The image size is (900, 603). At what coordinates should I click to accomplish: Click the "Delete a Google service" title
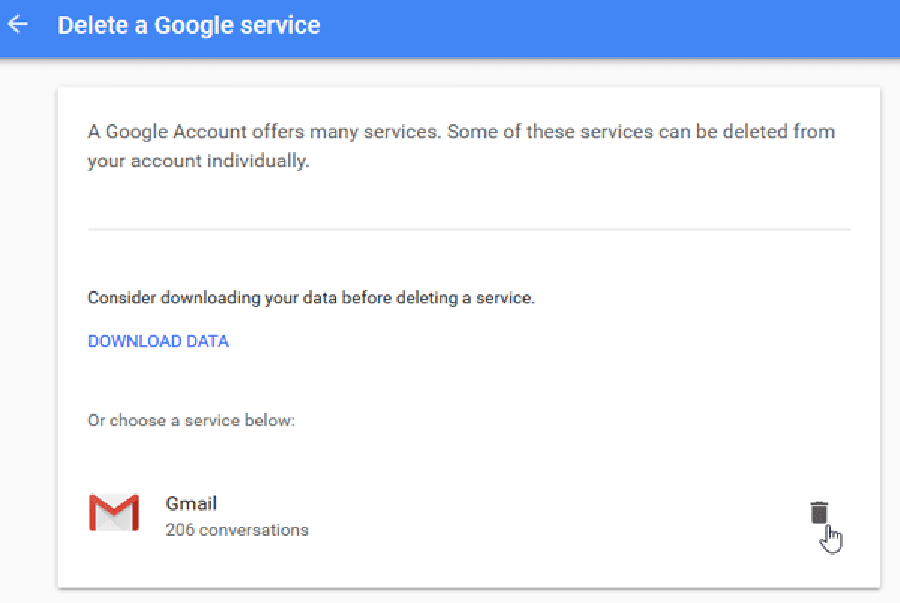point(189,25)
